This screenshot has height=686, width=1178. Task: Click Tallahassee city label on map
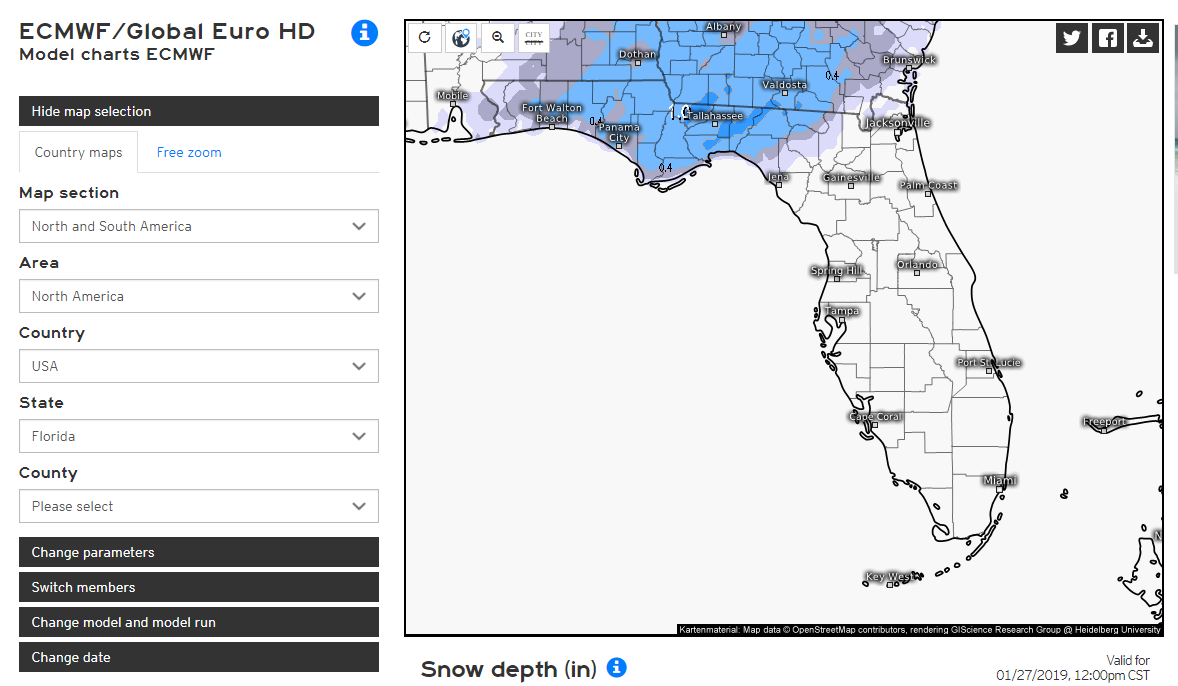coord(715,116)
